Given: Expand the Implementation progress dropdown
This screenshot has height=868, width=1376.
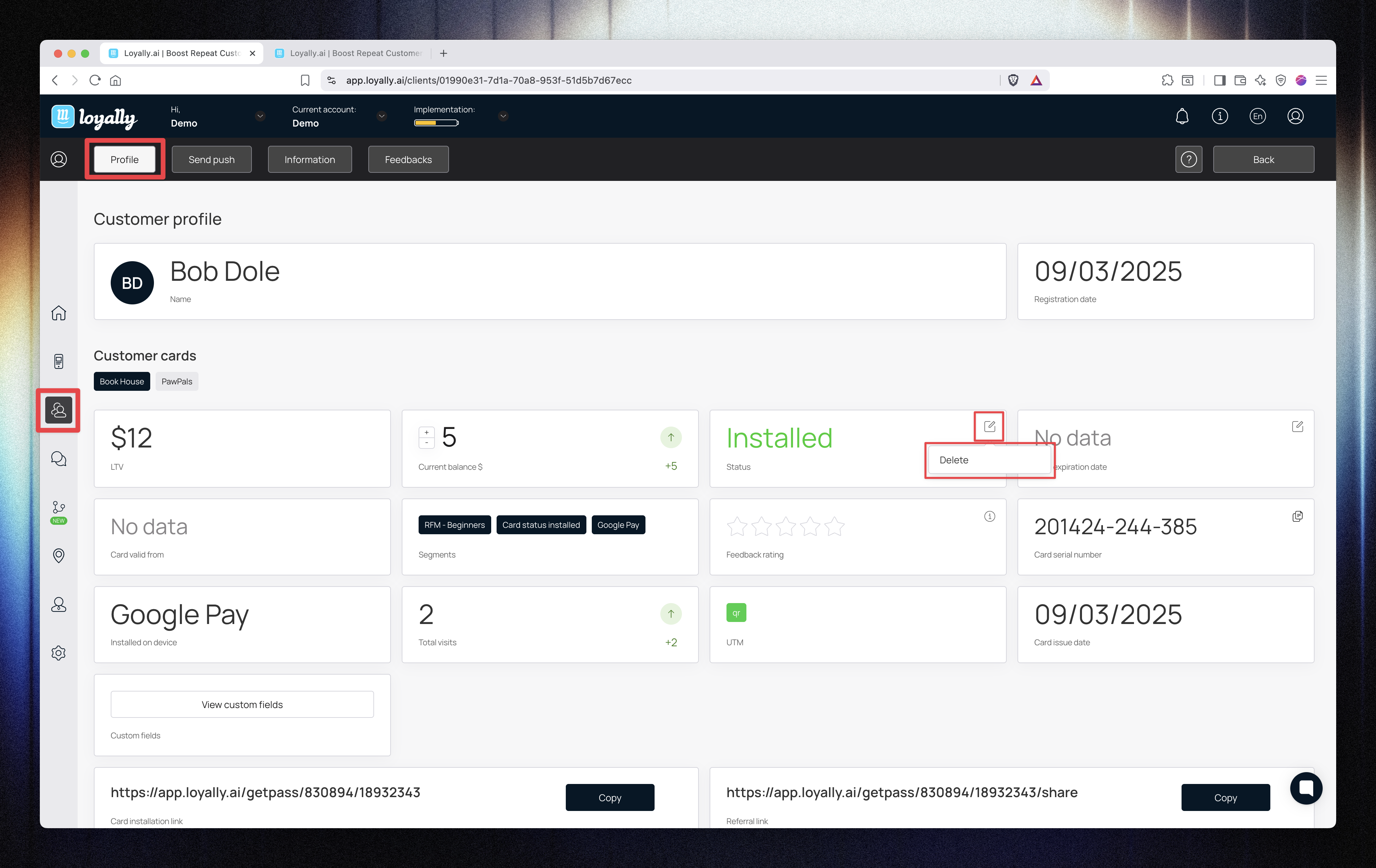Looking at the screenshot, I should [x=503, y=116].
